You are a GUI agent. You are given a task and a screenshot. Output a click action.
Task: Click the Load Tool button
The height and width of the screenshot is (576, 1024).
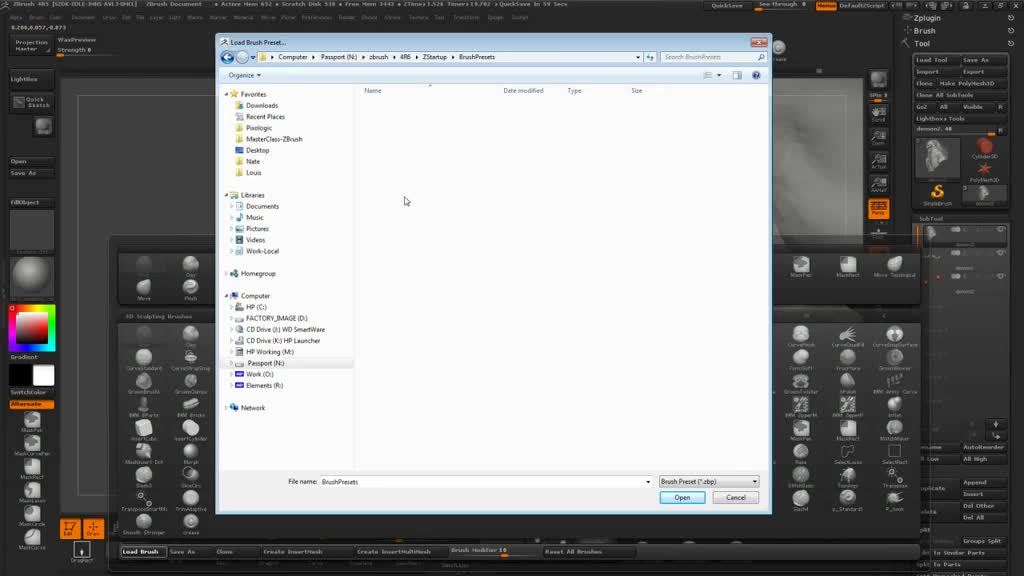(x=936, y=60)
